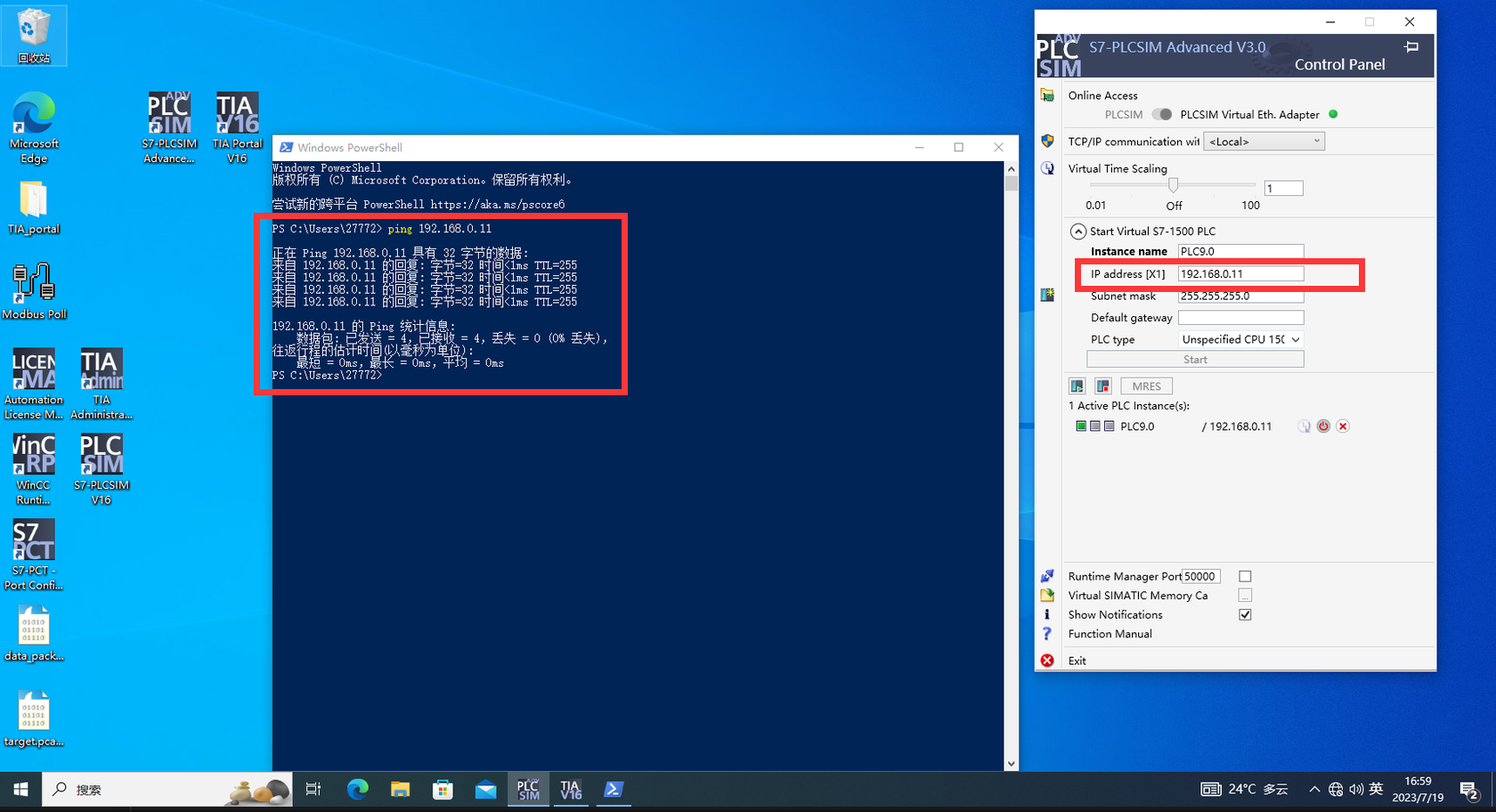Viewport: 1496px width, 812px height.
Task: Click the Virtual SIMATIC Memory Card browse button
Action: (1245, 595)
